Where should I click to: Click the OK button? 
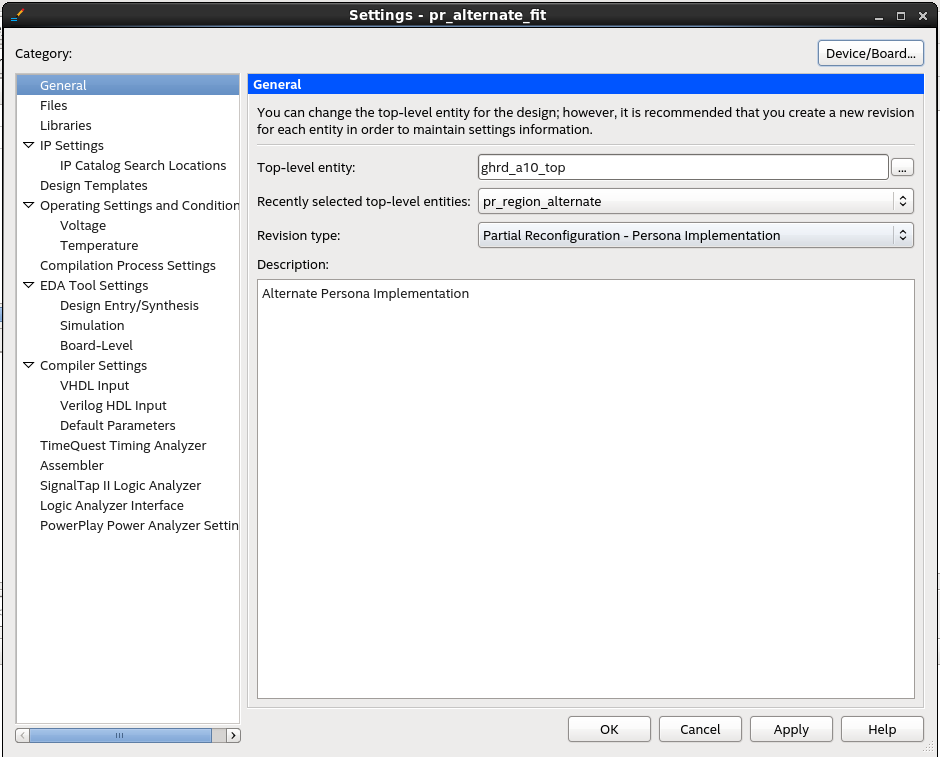[609, 729]
